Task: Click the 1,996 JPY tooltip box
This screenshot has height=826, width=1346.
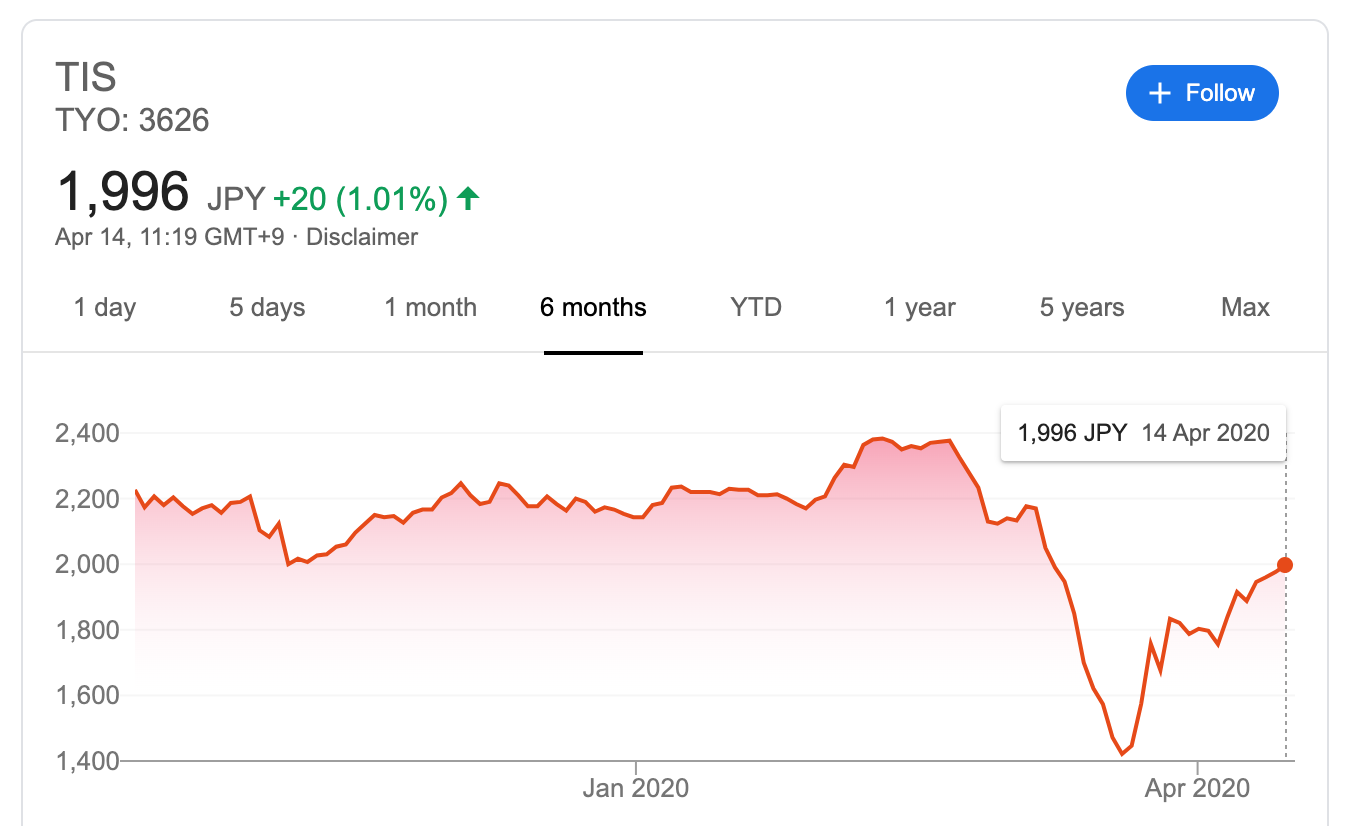Action: click(1143, 433)
